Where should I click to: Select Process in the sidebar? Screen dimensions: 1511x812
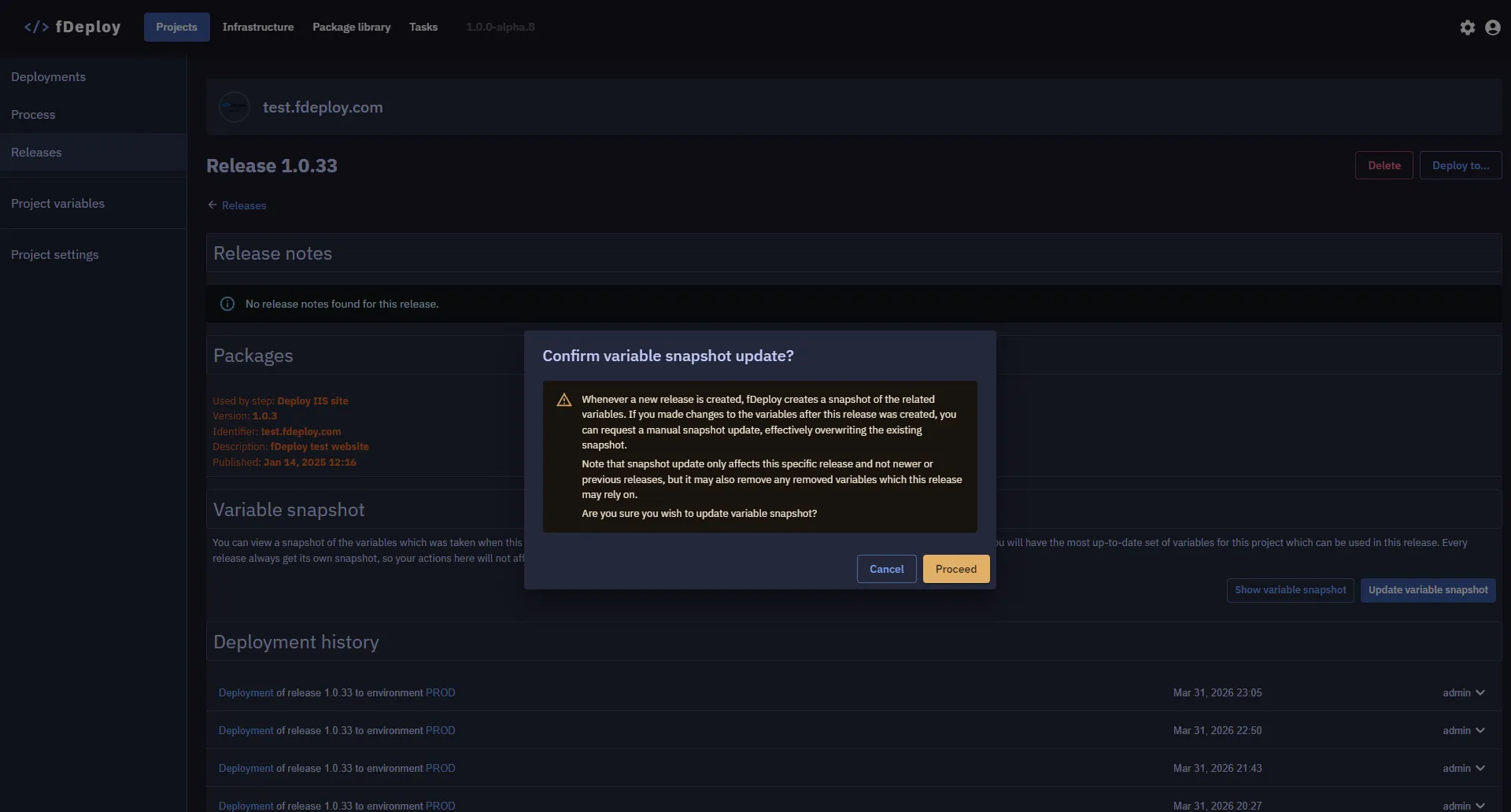(93, 115)
